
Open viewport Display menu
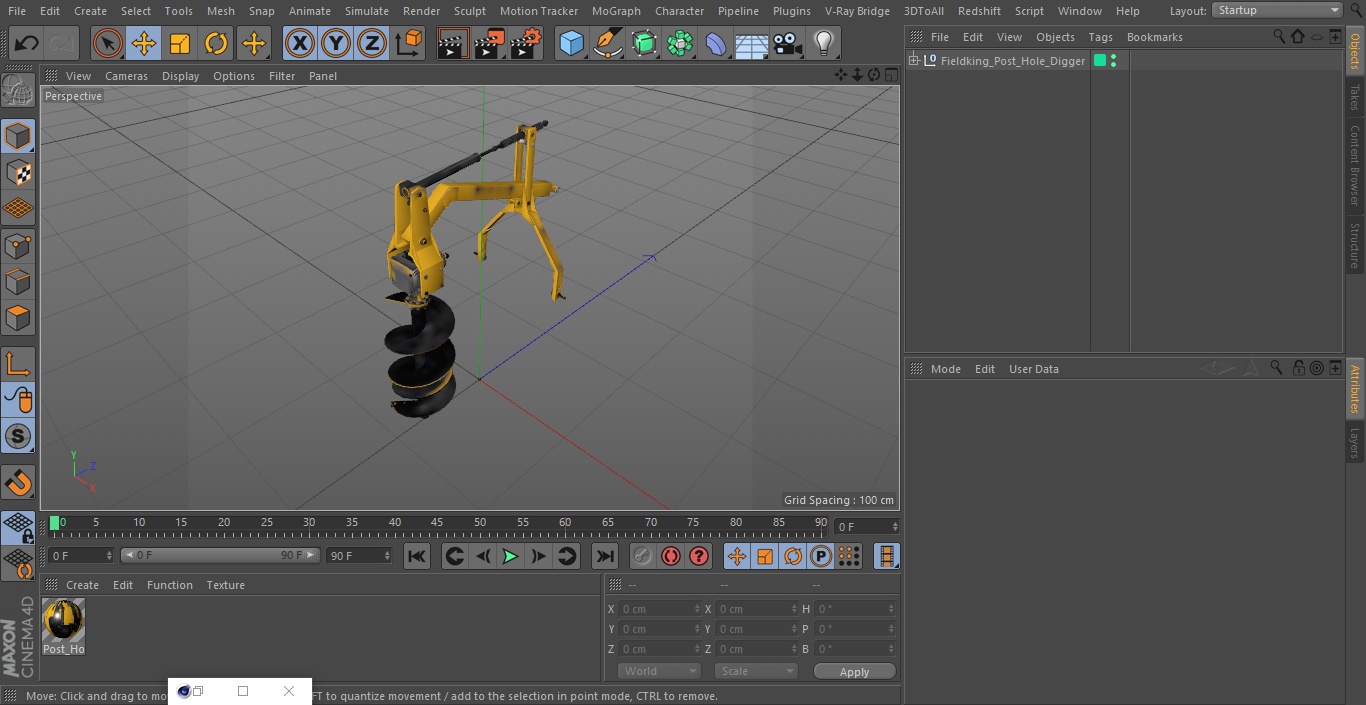click(180, 76)
